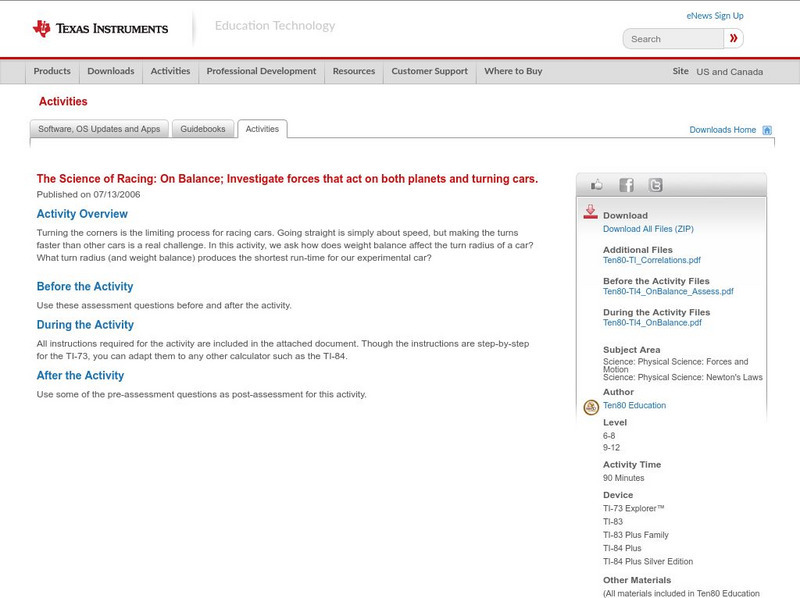Open the Customer Support menu
The width and height of the screenshot is (800, 598).
[x=430, y=71]
